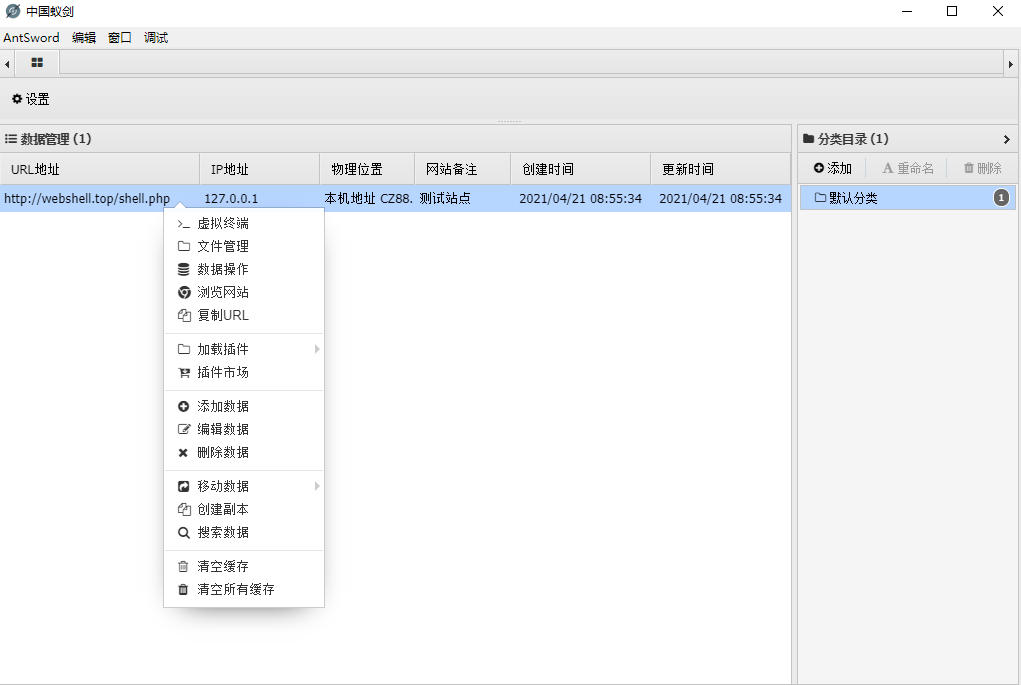Click the 浏览网站 browser icon
1021x685 pixels.
click(183, 292)
